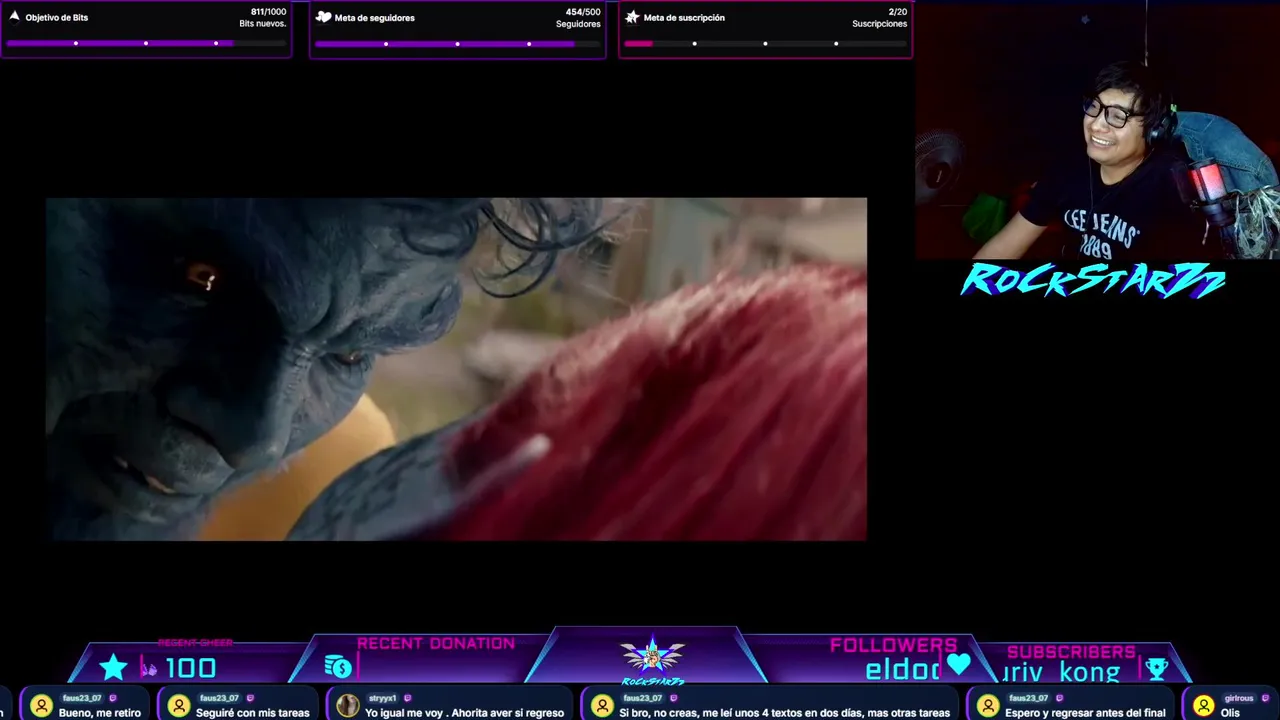Click the "100" recent cheer amount
This screenshot has width=1280, height=720.
pos(190,668)
